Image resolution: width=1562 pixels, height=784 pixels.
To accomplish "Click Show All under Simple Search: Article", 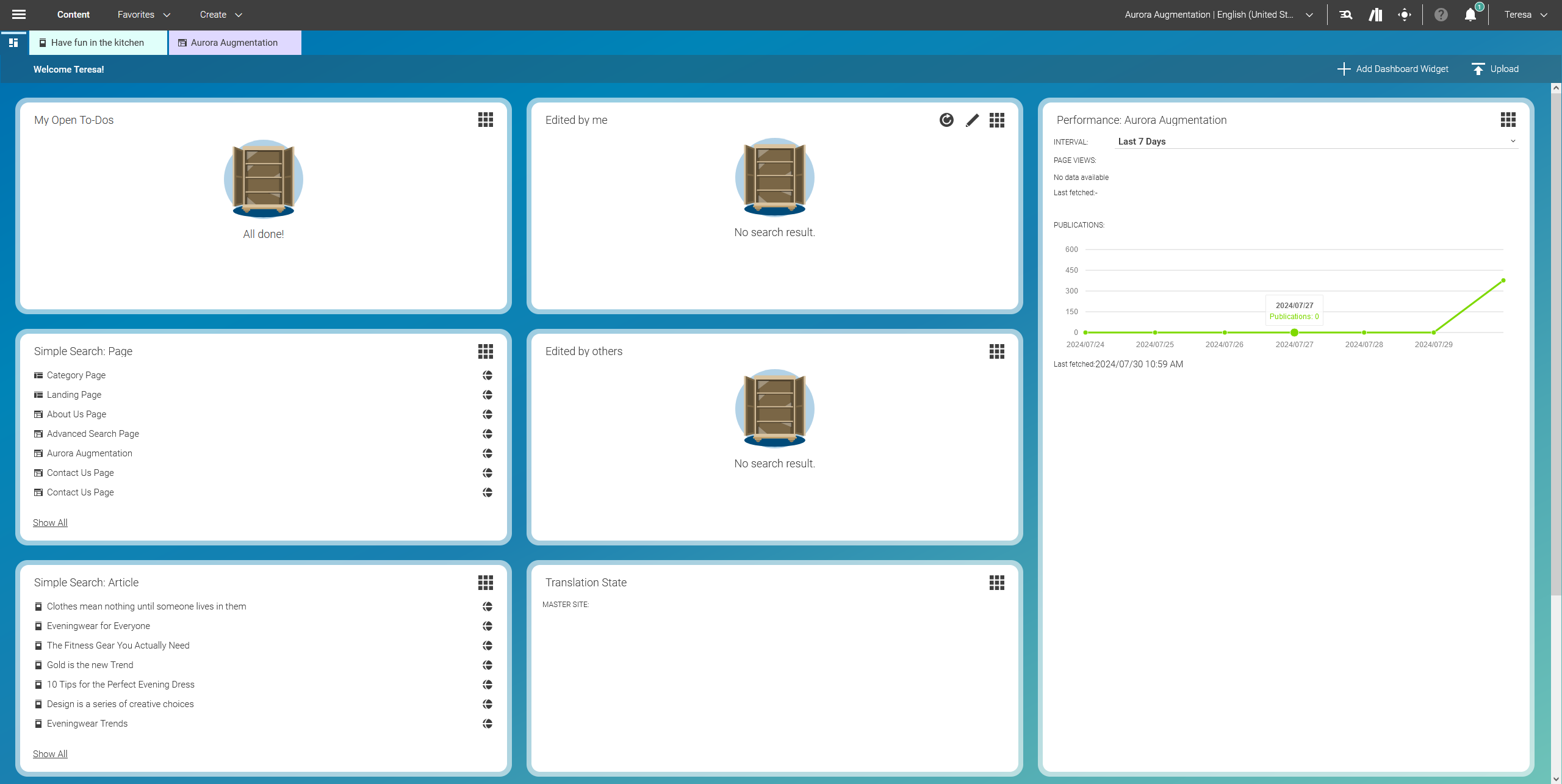I will (x=49, y=753).
